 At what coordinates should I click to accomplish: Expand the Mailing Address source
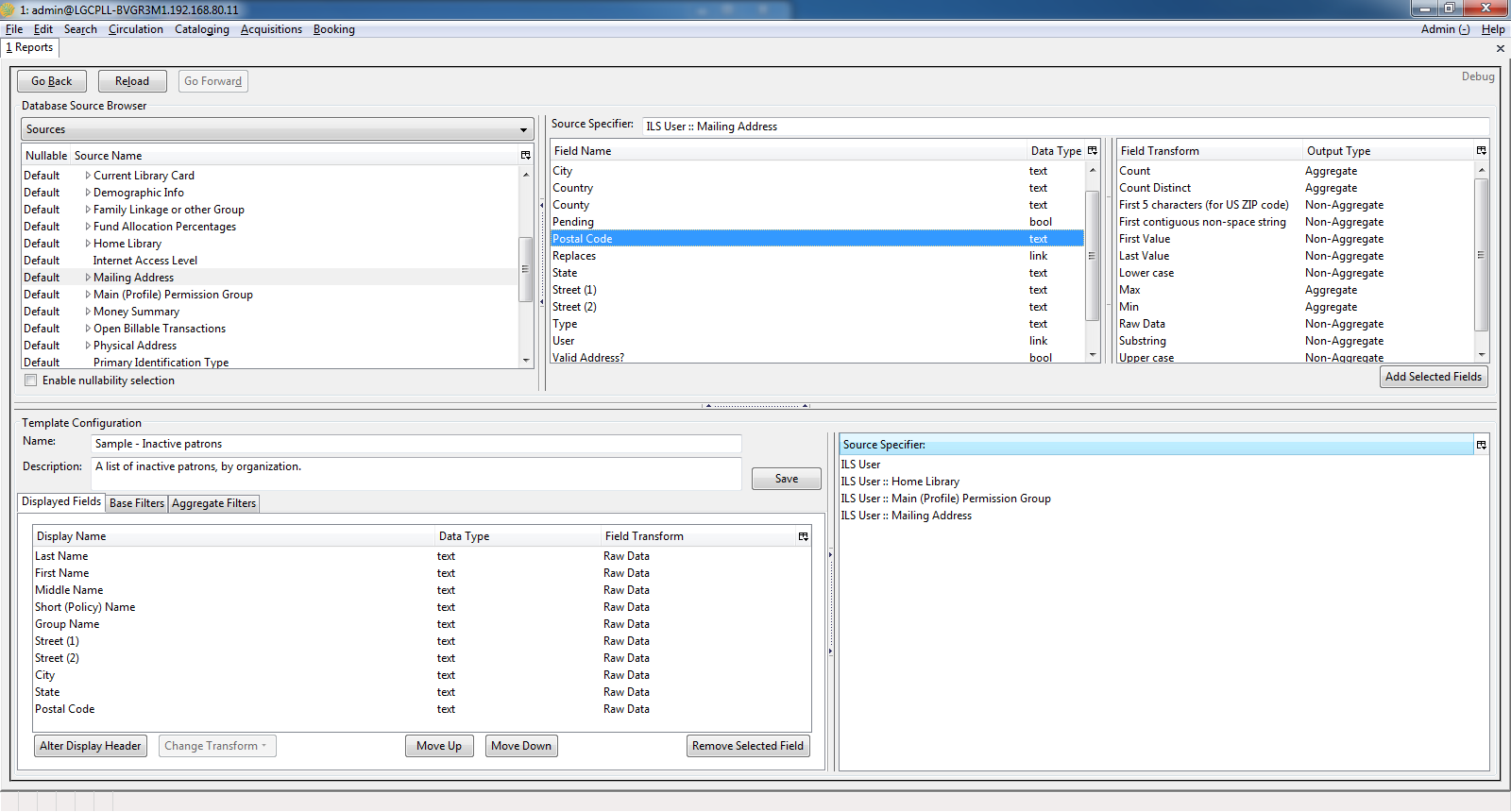(x=88, y=278)
